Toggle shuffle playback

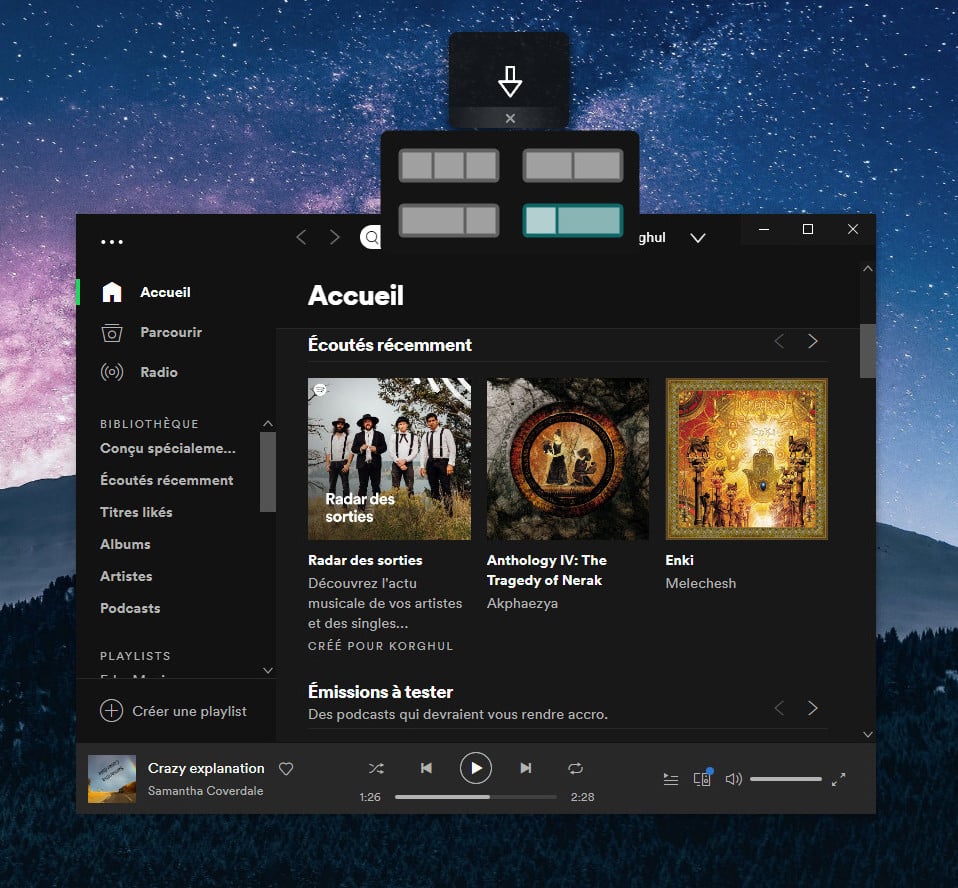point(376,768)
